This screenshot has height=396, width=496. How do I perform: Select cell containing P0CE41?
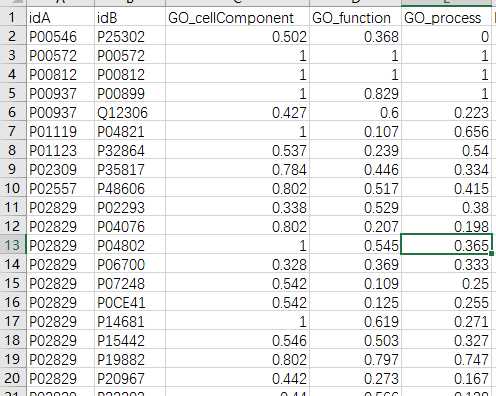point(130,302)
